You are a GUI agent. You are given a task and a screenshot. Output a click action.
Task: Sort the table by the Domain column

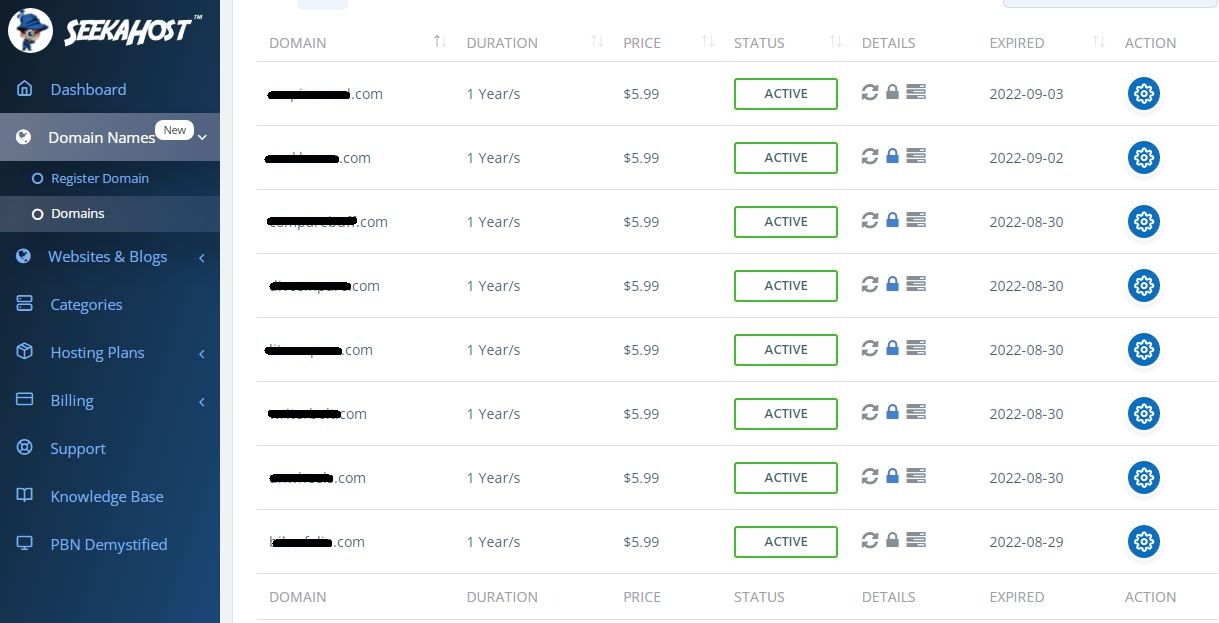point(440,42)
